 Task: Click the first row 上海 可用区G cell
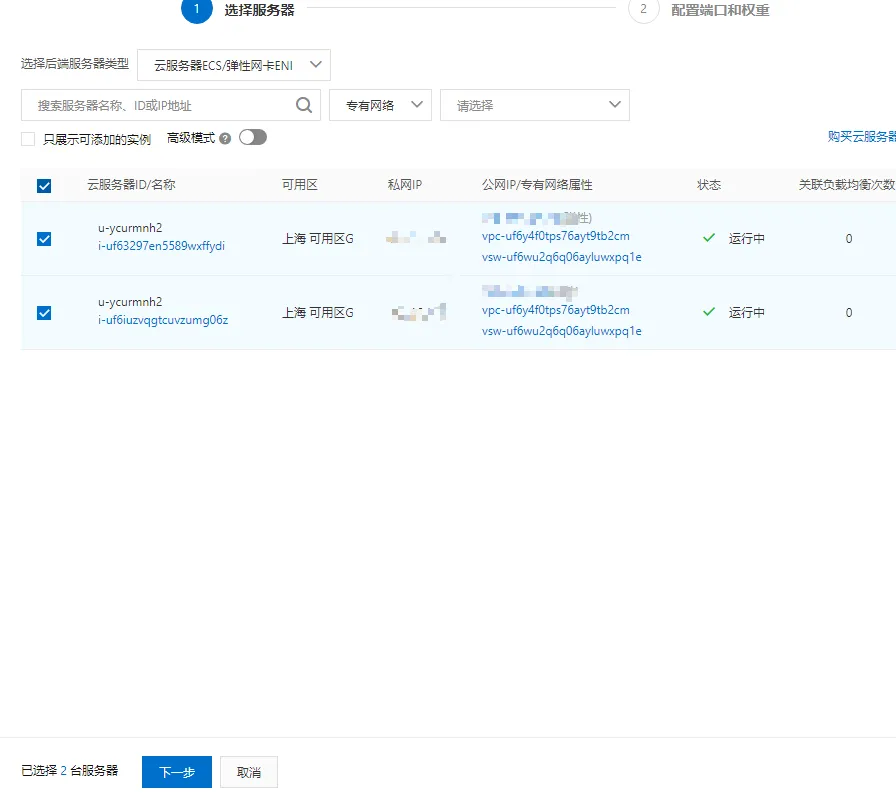[318, 238]
